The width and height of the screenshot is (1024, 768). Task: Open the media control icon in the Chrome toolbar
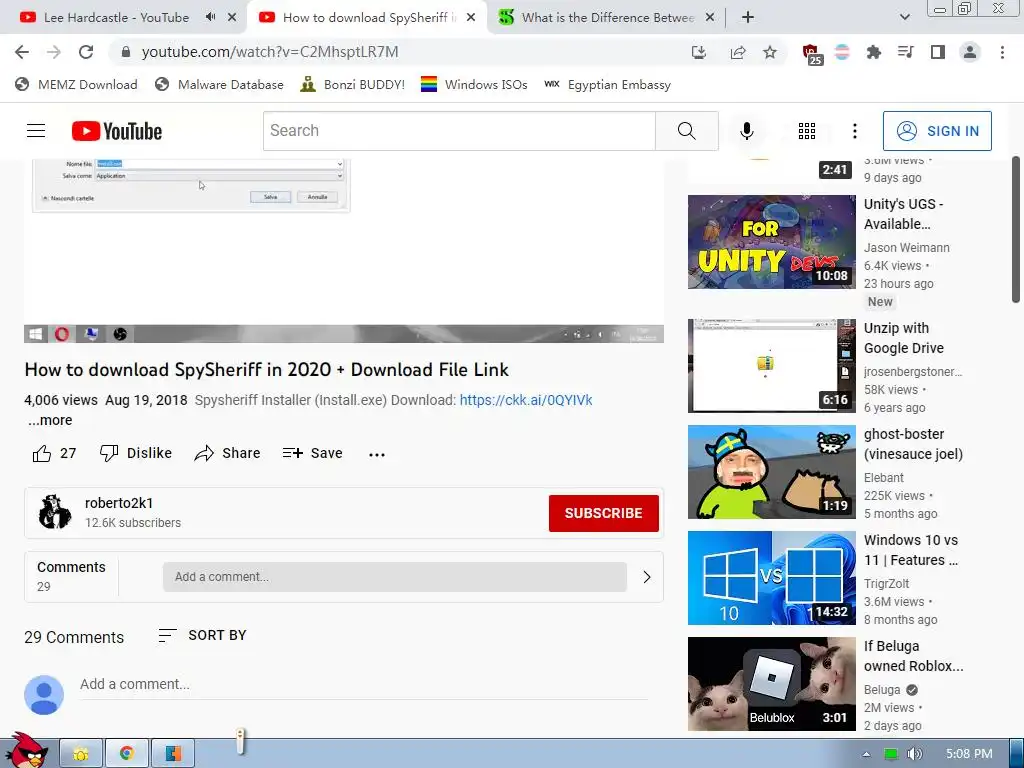pyautogui.click(x=905, y=52)
